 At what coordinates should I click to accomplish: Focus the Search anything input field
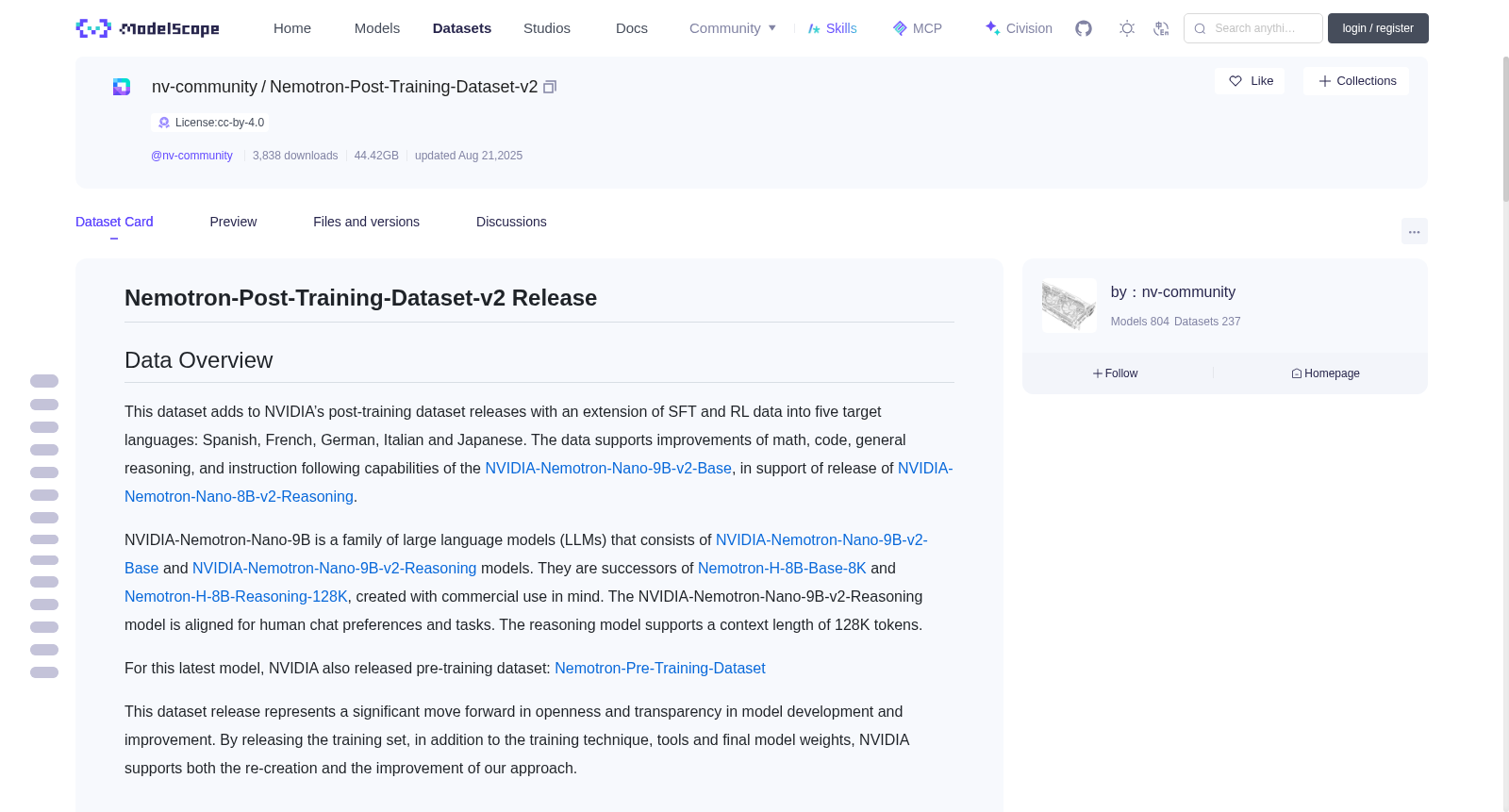tap(1253, 28)
